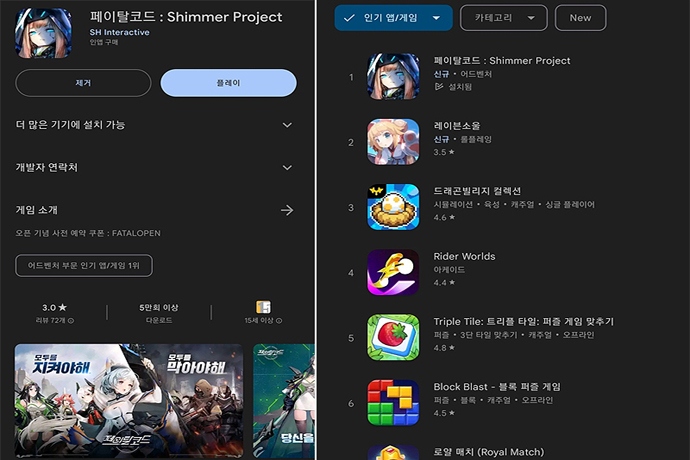Open 게임 소개 details arrow

click(287, 210)
